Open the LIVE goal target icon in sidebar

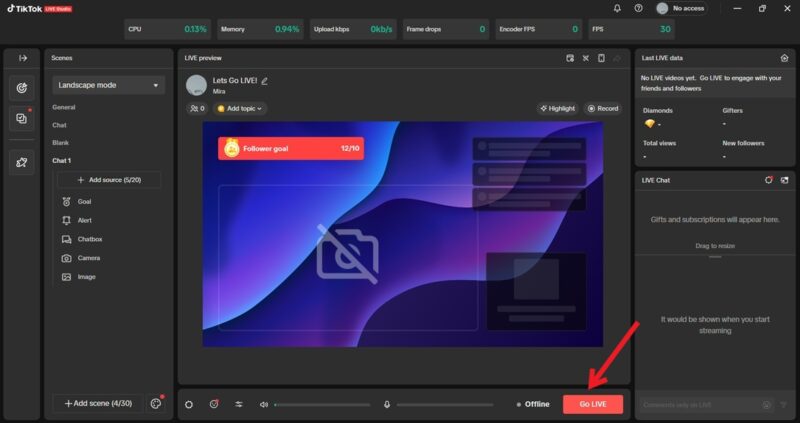click(x=21, y=88)
